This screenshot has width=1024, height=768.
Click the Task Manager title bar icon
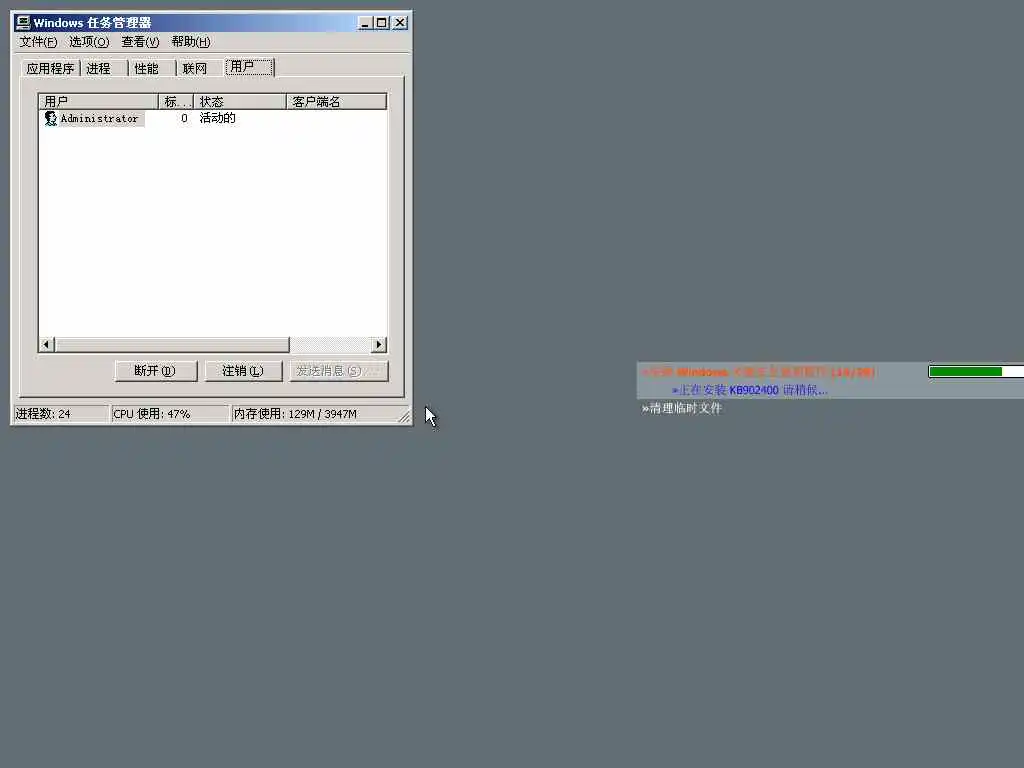24,23
